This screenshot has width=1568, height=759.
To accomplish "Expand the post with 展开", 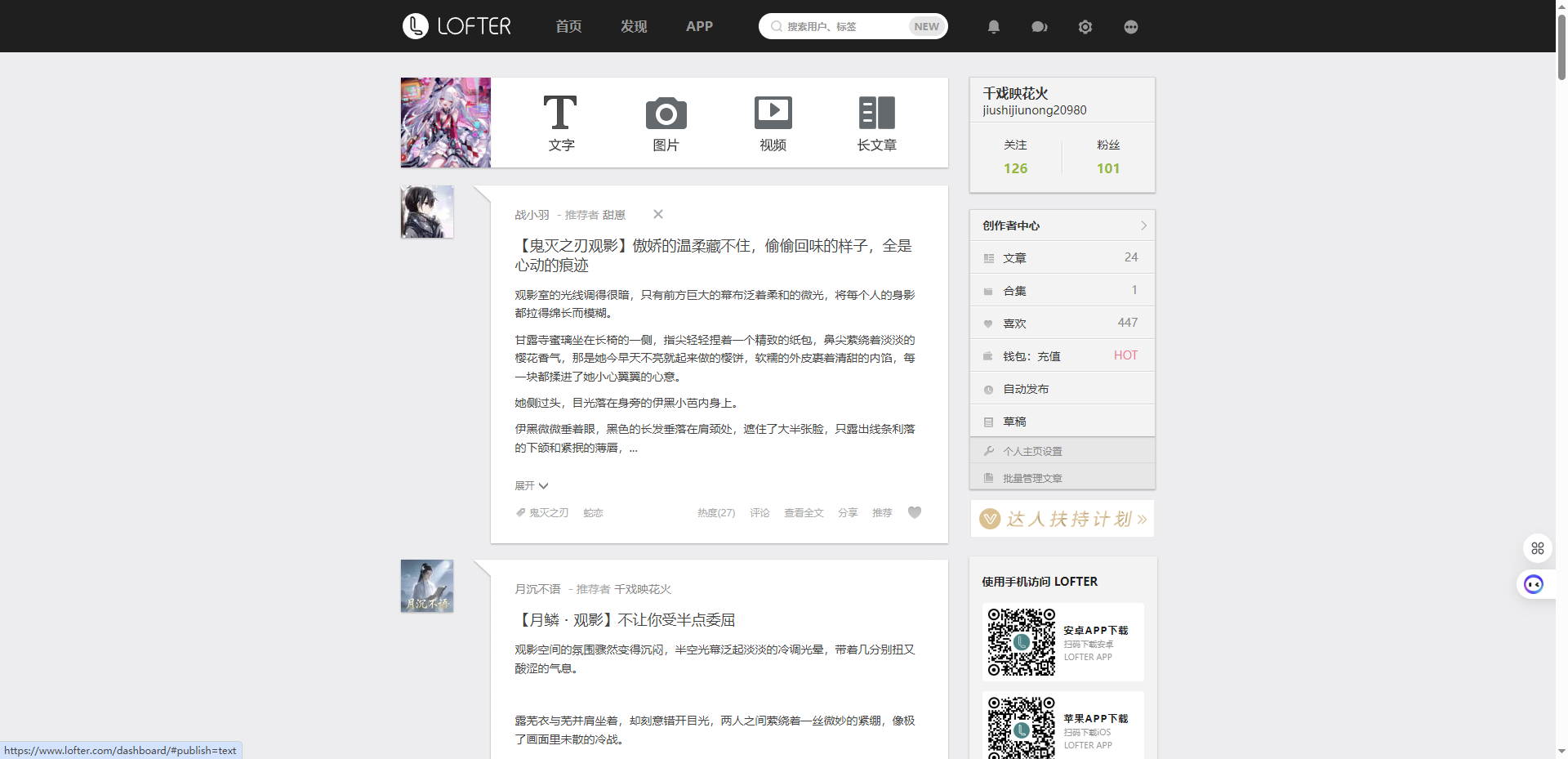I will [x=531, y=485].
